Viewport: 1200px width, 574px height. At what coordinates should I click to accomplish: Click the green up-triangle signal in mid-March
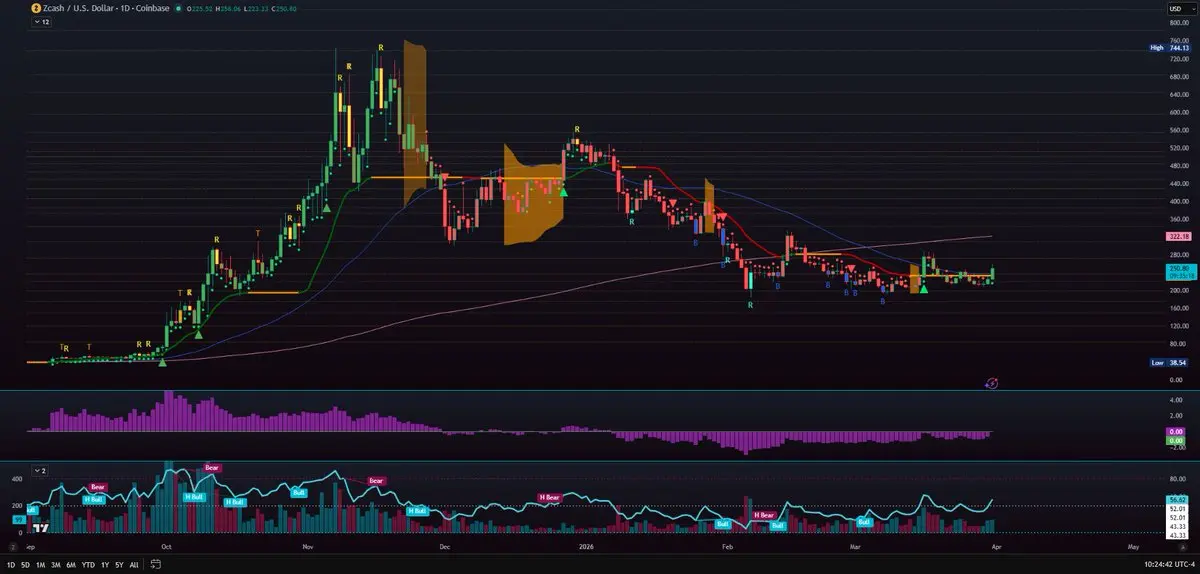click(x=924, y=289)
